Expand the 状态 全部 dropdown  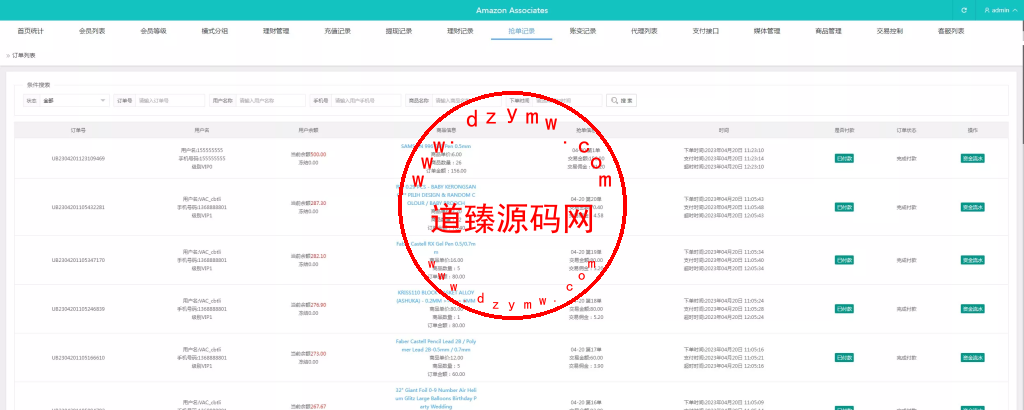coord(74,101)
